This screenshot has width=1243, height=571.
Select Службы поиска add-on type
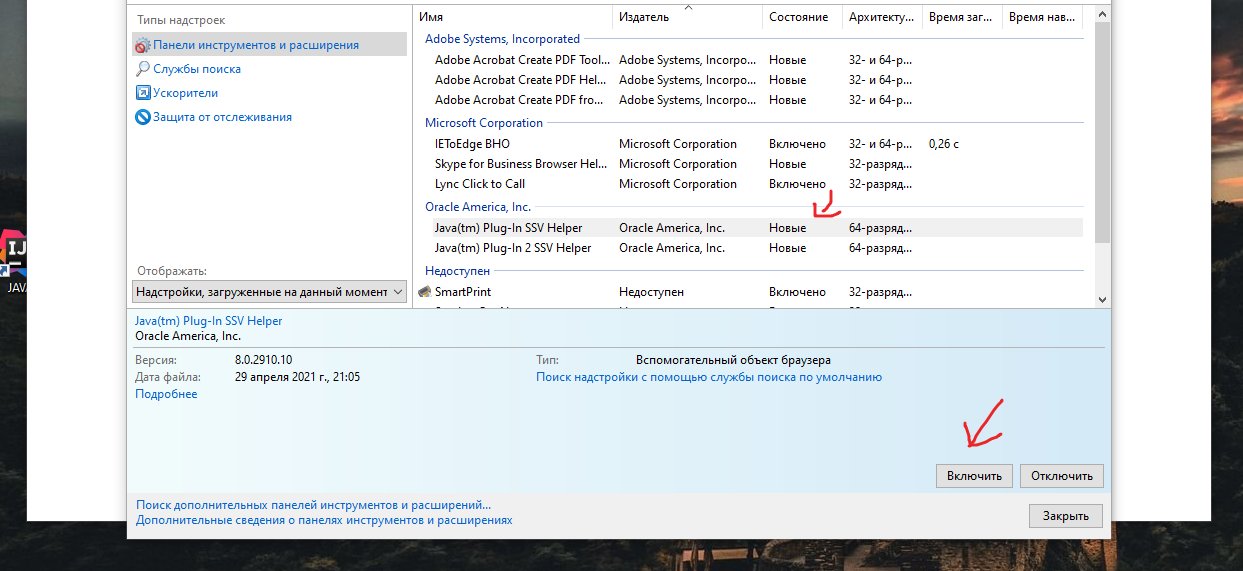point(196,69)
